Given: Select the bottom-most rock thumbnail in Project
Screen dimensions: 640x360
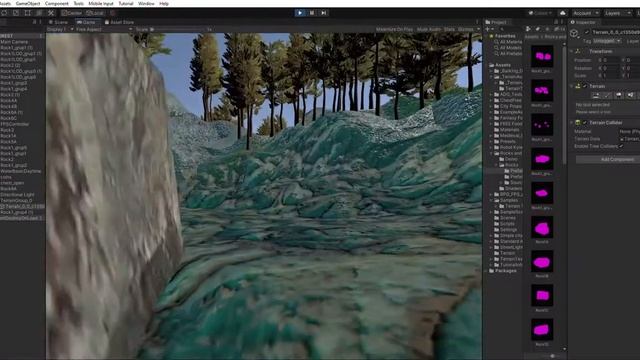Looking at the screenshot, I should point(542,330).
